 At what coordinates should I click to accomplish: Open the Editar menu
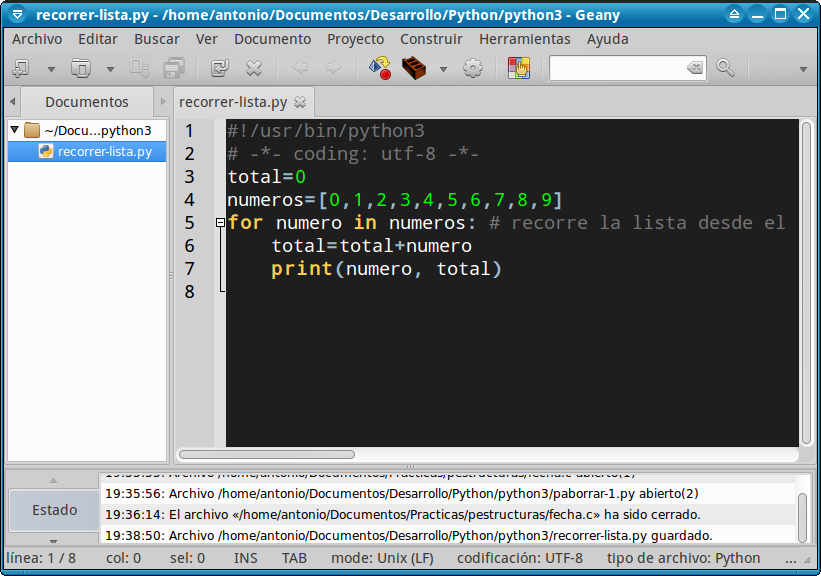[x=98, y=39]
